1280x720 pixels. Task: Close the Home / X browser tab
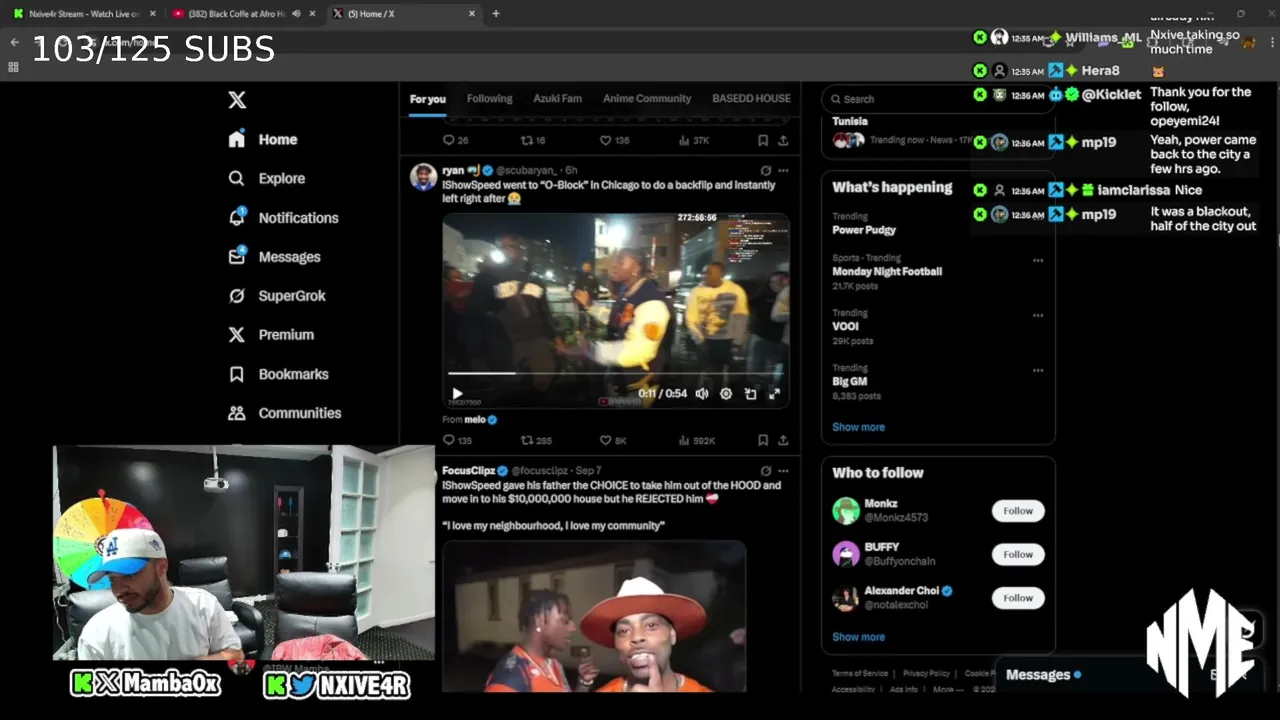pos(472,14)
